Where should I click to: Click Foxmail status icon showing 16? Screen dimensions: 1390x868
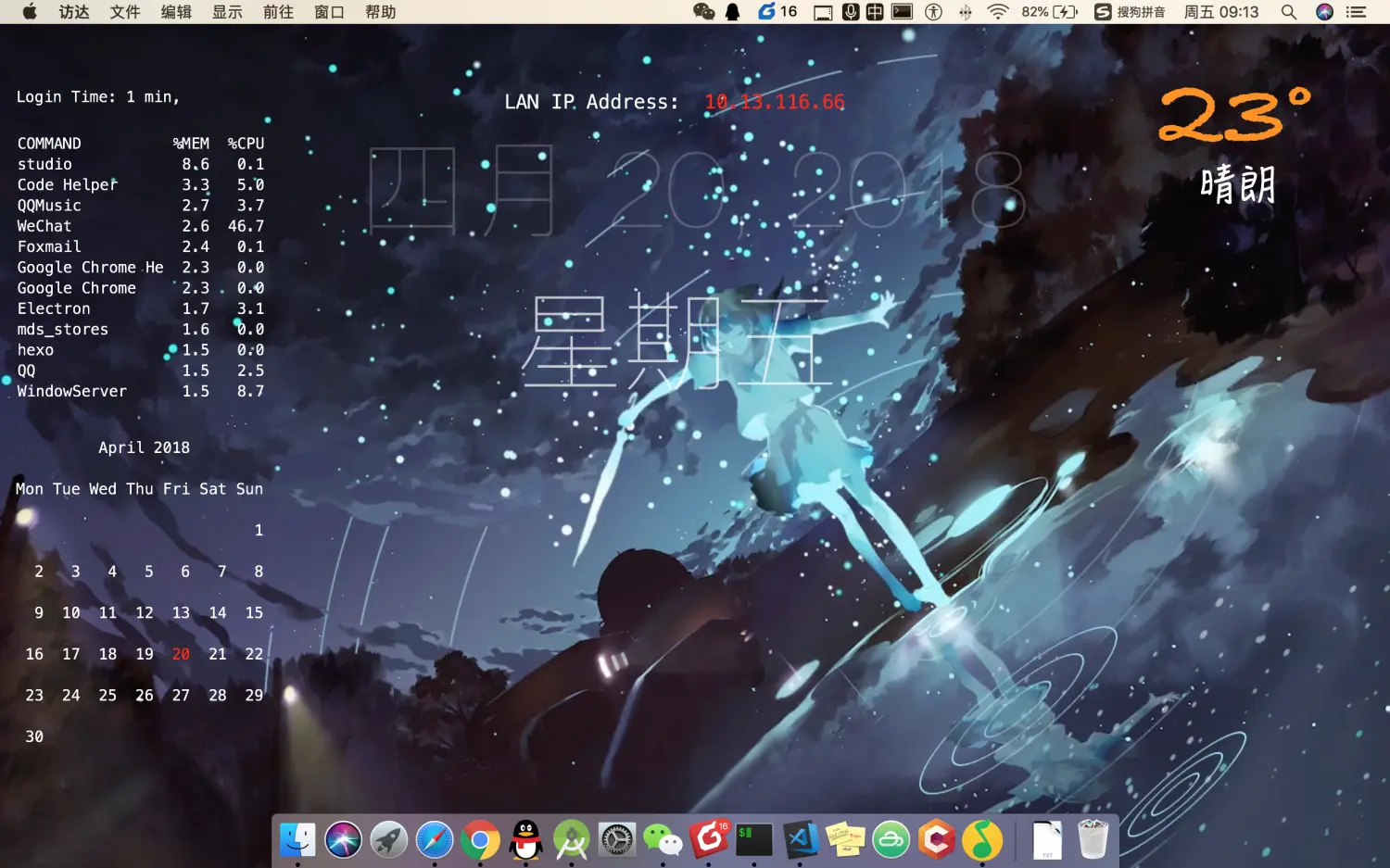pos(777,12)
